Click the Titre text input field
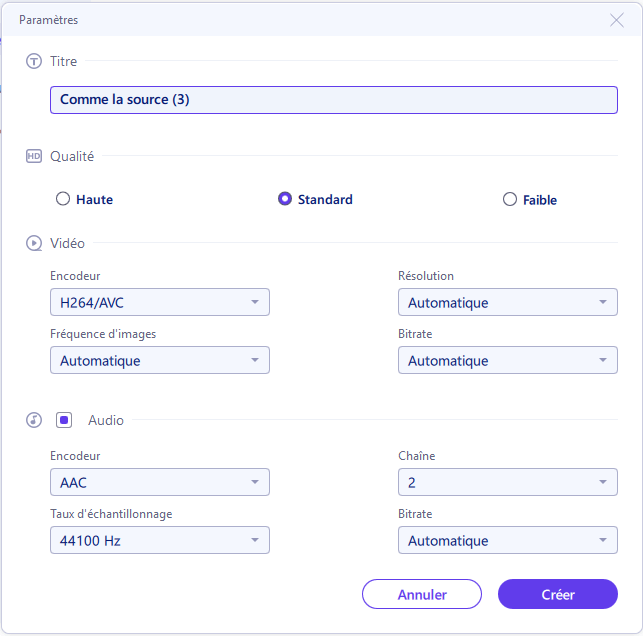 point(333,100)
